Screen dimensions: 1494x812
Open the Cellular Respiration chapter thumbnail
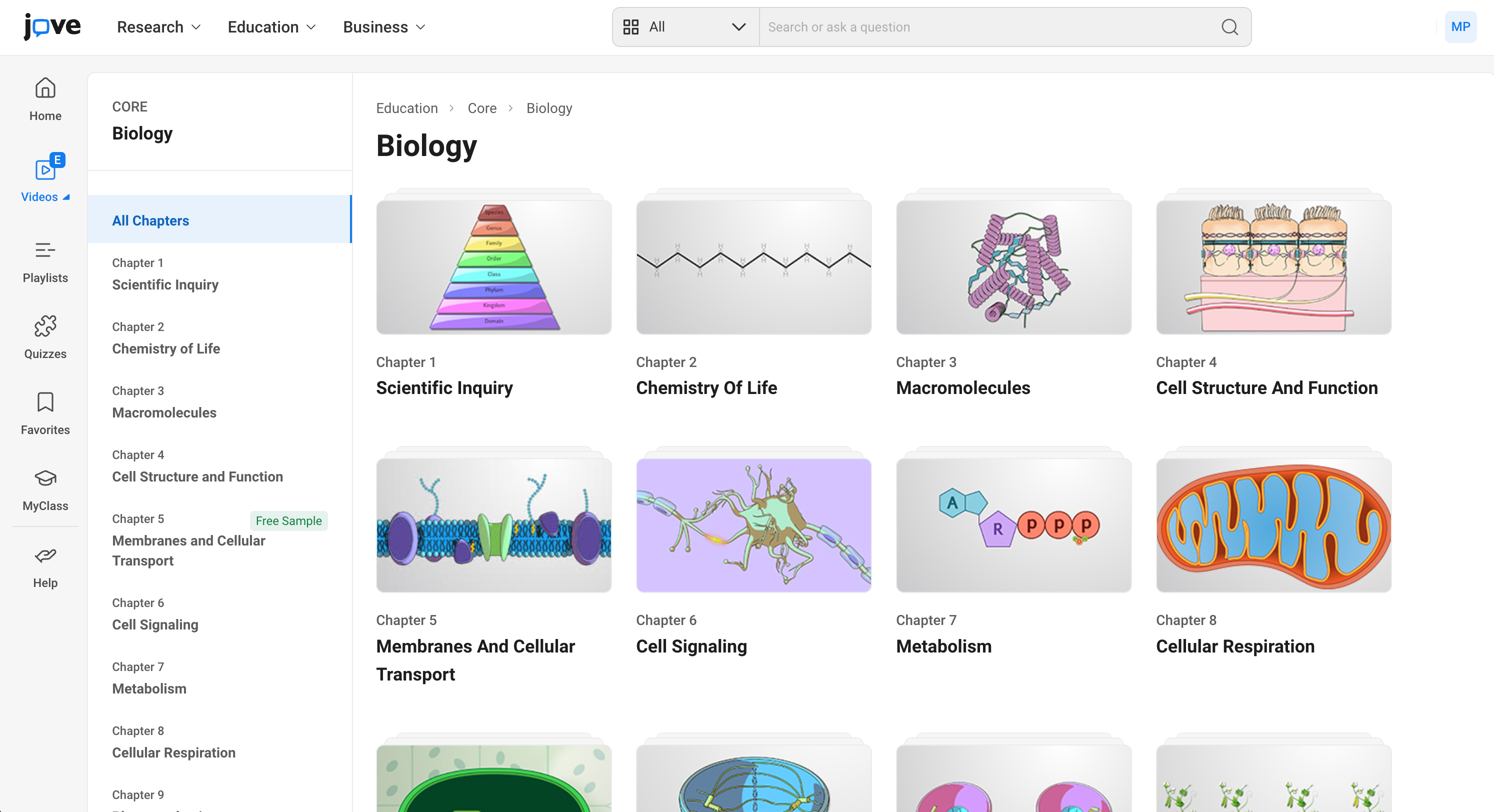coord(1273,525)
